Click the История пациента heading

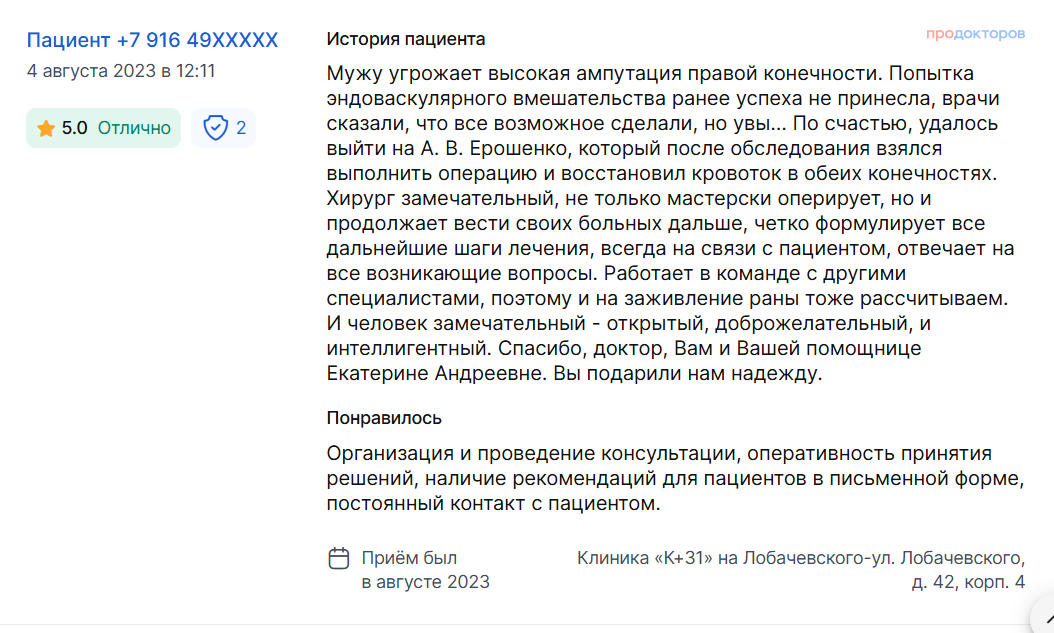click(x=405, y=39)
